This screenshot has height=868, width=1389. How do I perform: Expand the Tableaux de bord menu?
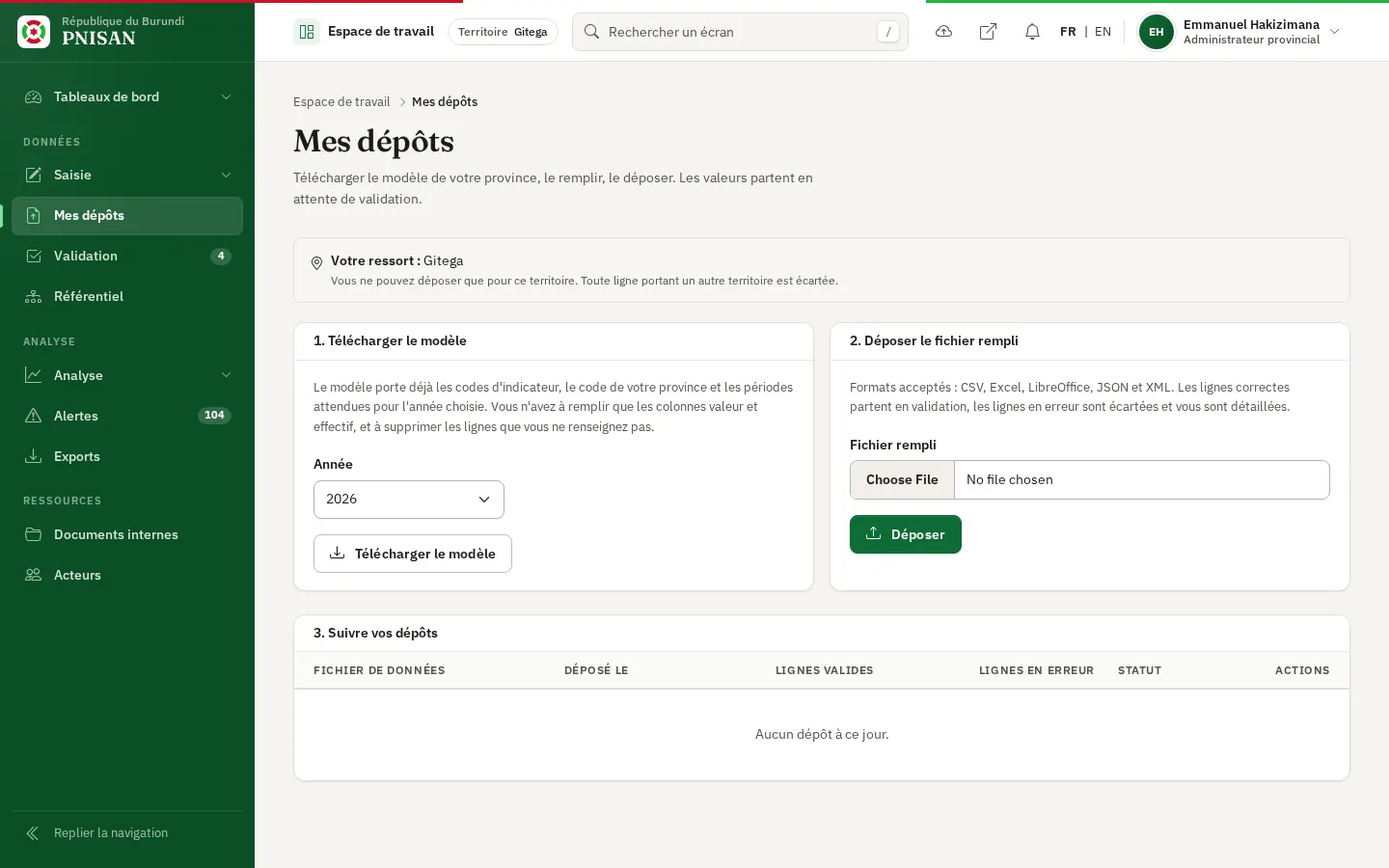pos(127,96)
